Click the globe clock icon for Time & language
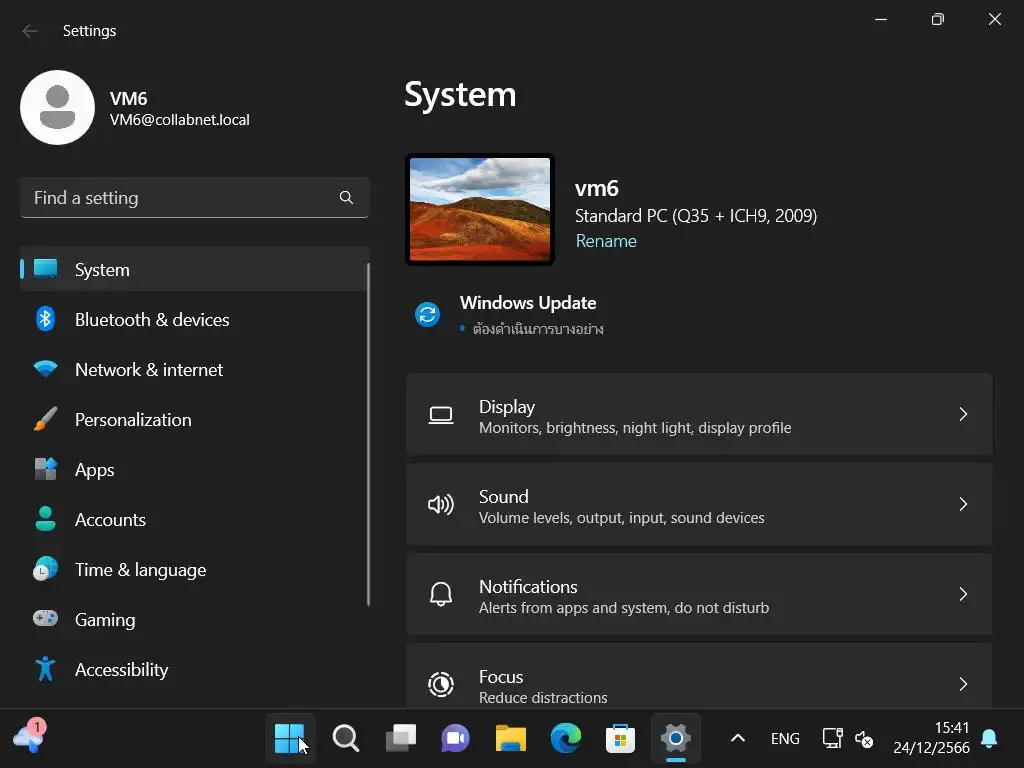The image size is (1024, 768). 45,569
